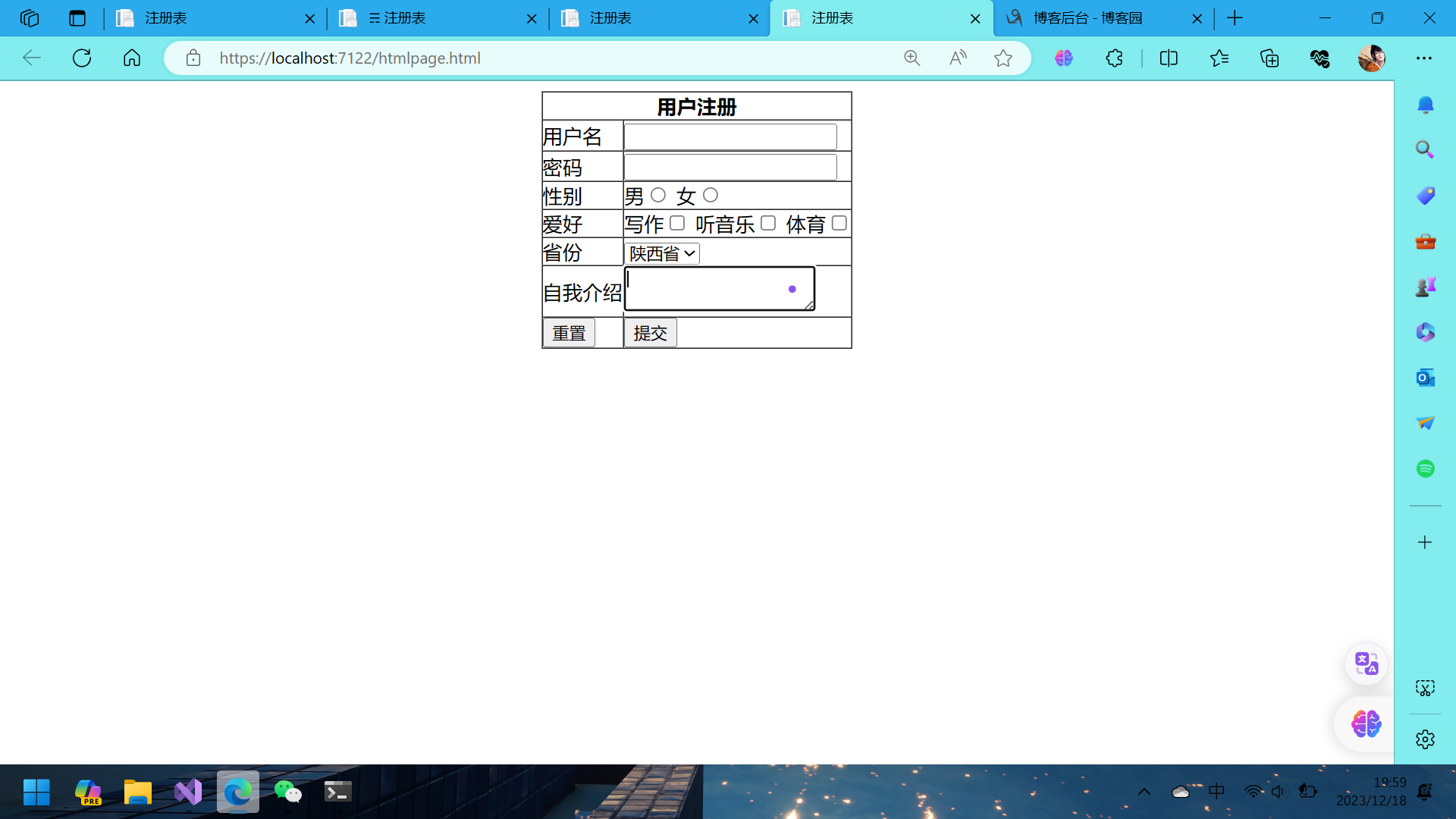
Task: Add page to favorites star icon
Action: coord(1003,58)
